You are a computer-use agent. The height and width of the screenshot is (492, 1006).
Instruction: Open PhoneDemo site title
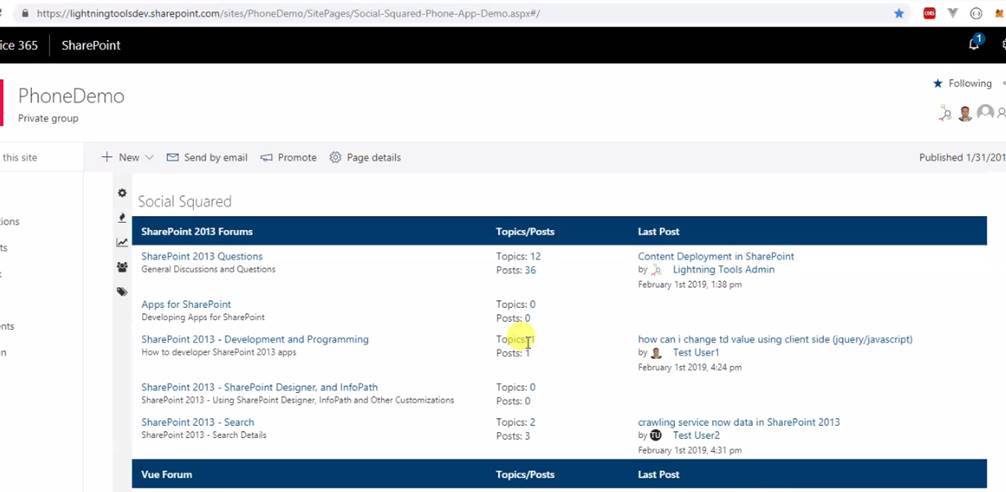coord(71,96)
